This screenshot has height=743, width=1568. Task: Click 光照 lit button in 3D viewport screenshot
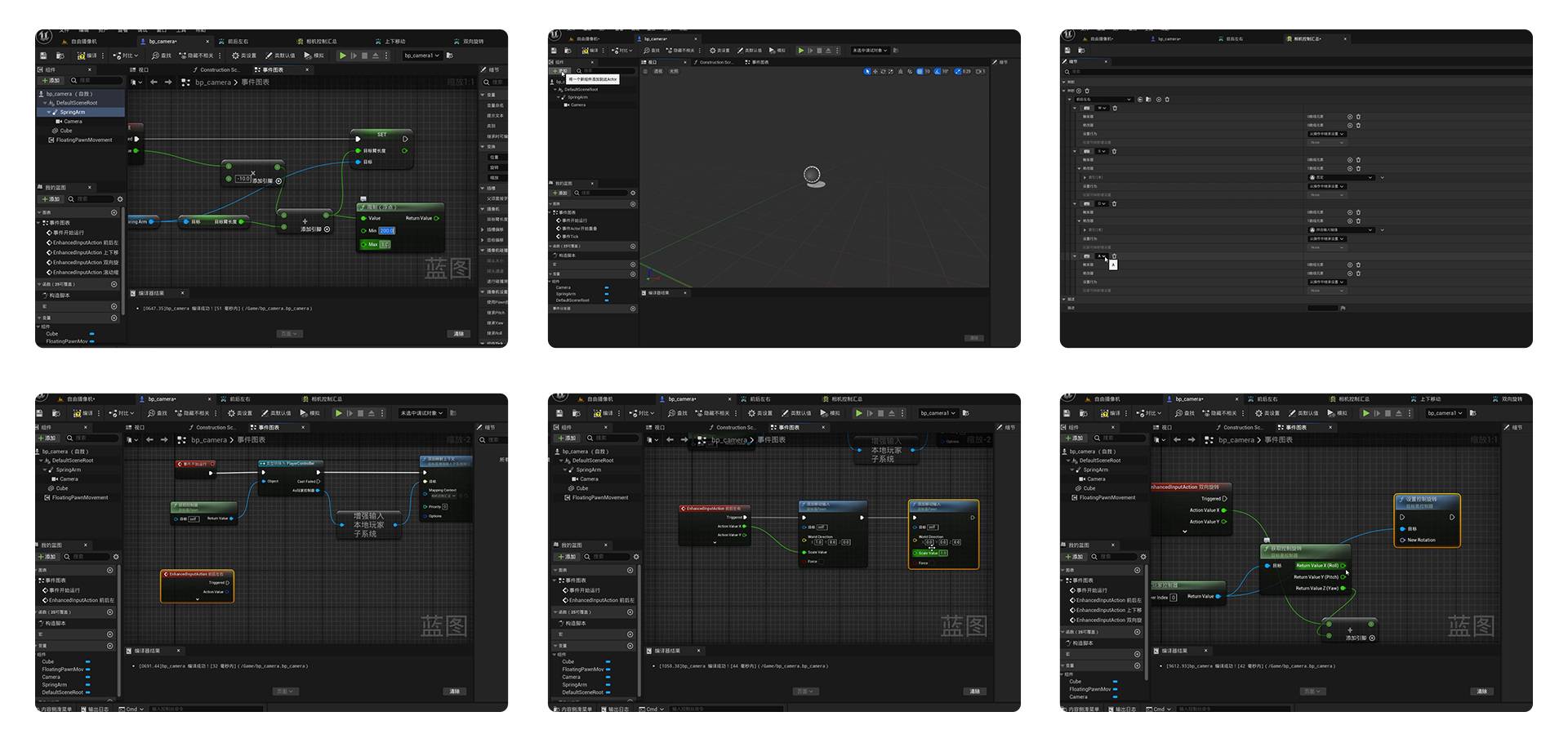674,71
